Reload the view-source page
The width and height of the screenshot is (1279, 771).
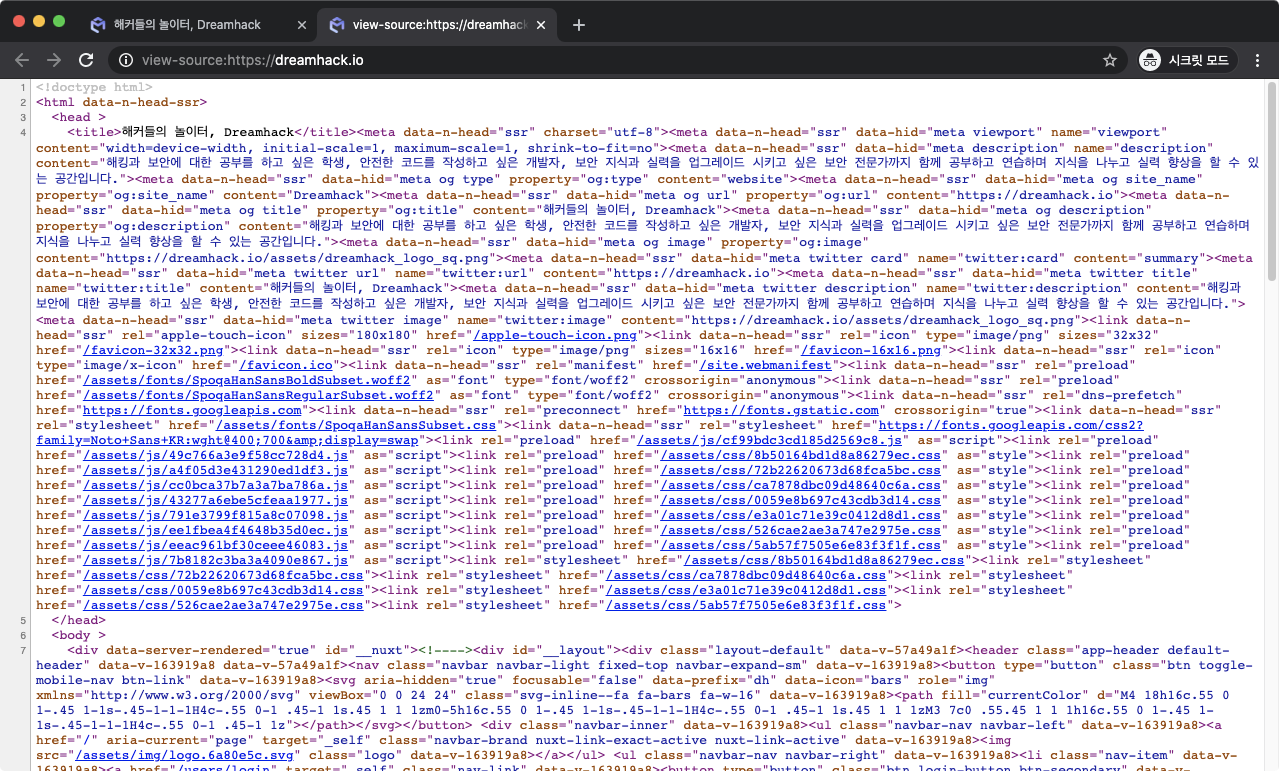[86, 60]
